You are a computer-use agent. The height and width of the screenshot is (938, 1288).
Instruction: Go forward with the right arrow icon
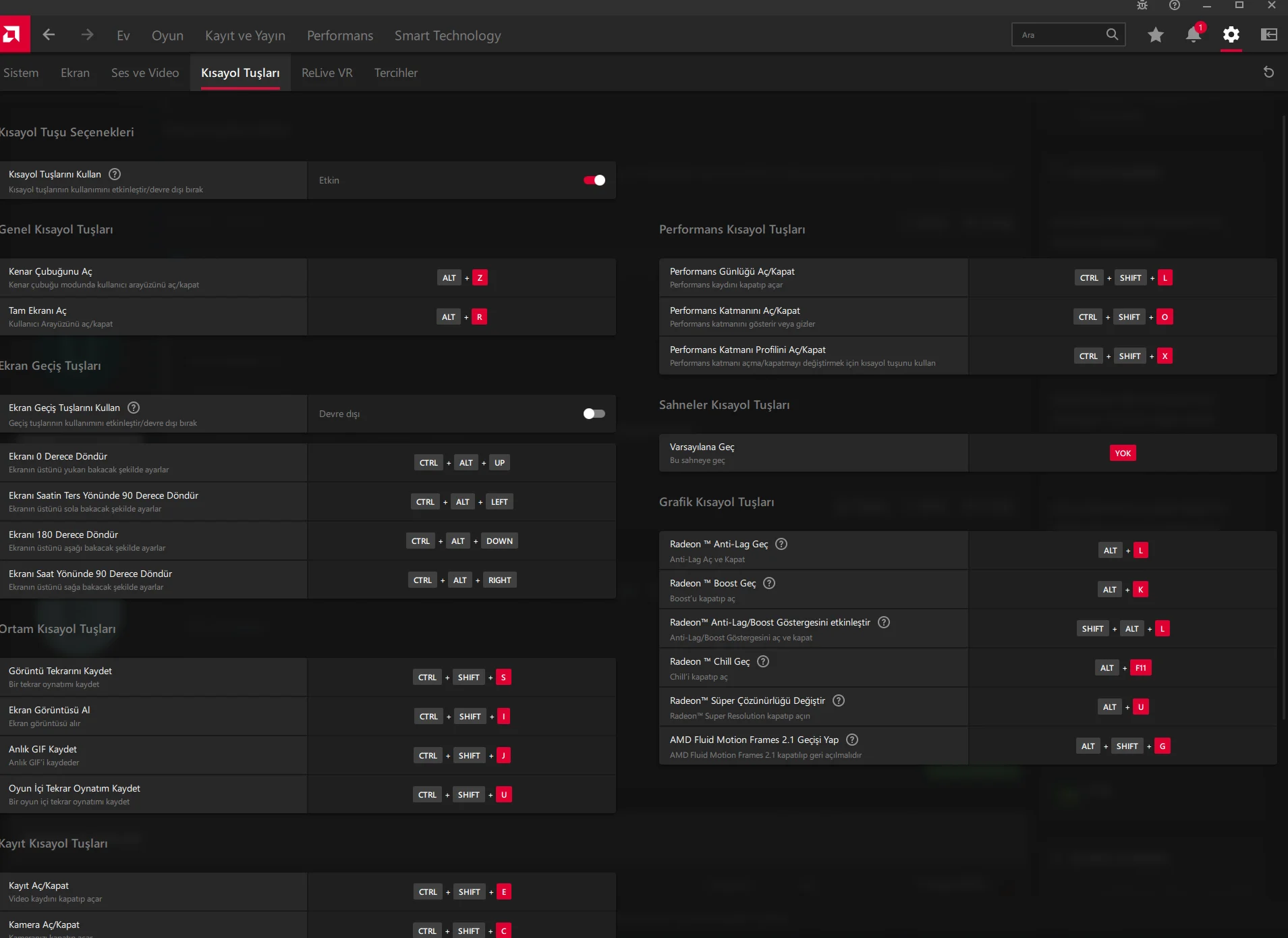coord(87,34)
